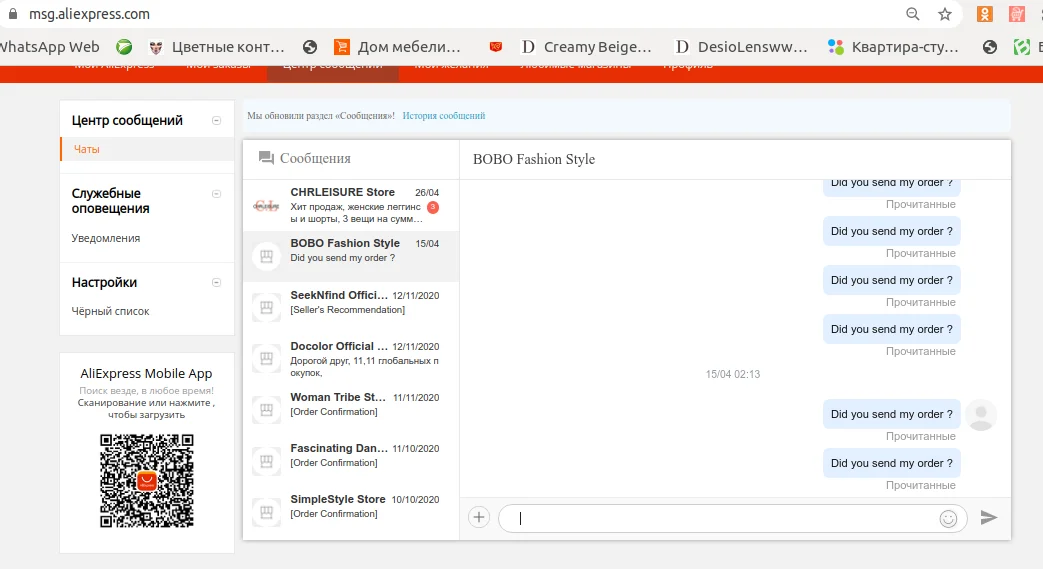This screenshot has height=569, width=1043.
Task: Open the Woman Tribe Store conversation
Action: pos(351,409)
